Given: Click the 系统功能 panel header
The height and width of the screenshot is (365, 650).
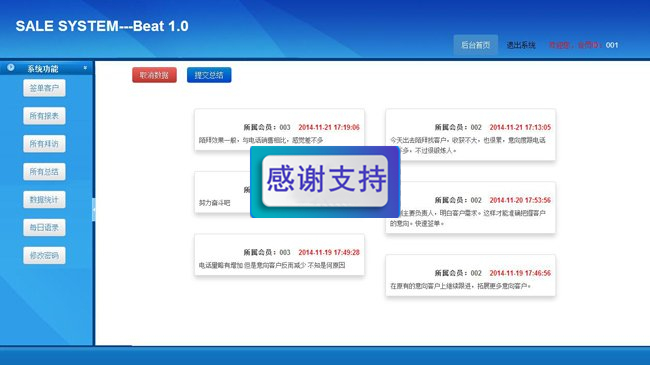Looking at the screenshot, I should [x=46, y=68].
